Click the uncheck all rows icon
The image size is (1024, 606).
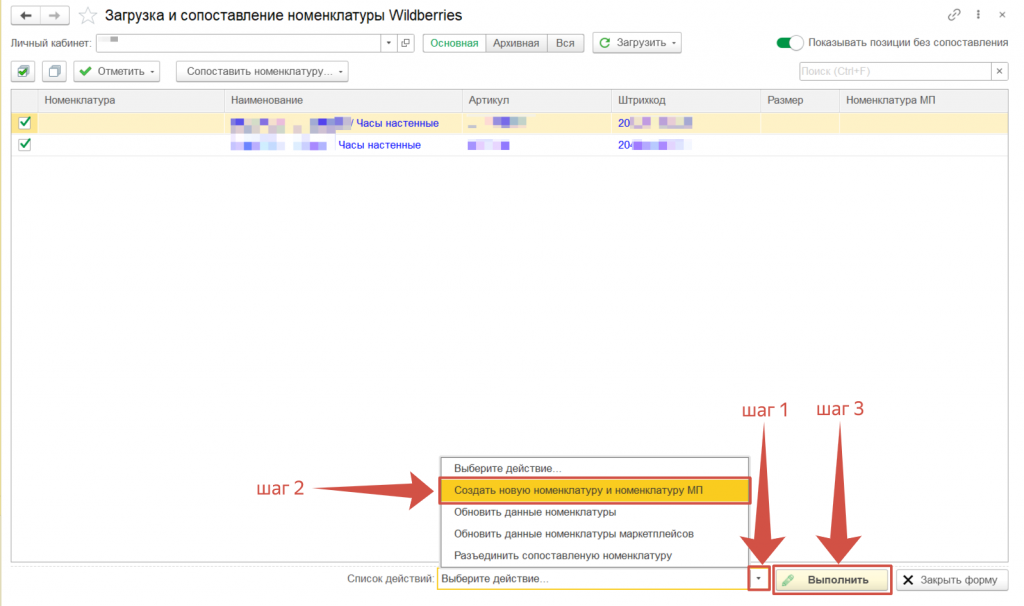pos(54,71)
